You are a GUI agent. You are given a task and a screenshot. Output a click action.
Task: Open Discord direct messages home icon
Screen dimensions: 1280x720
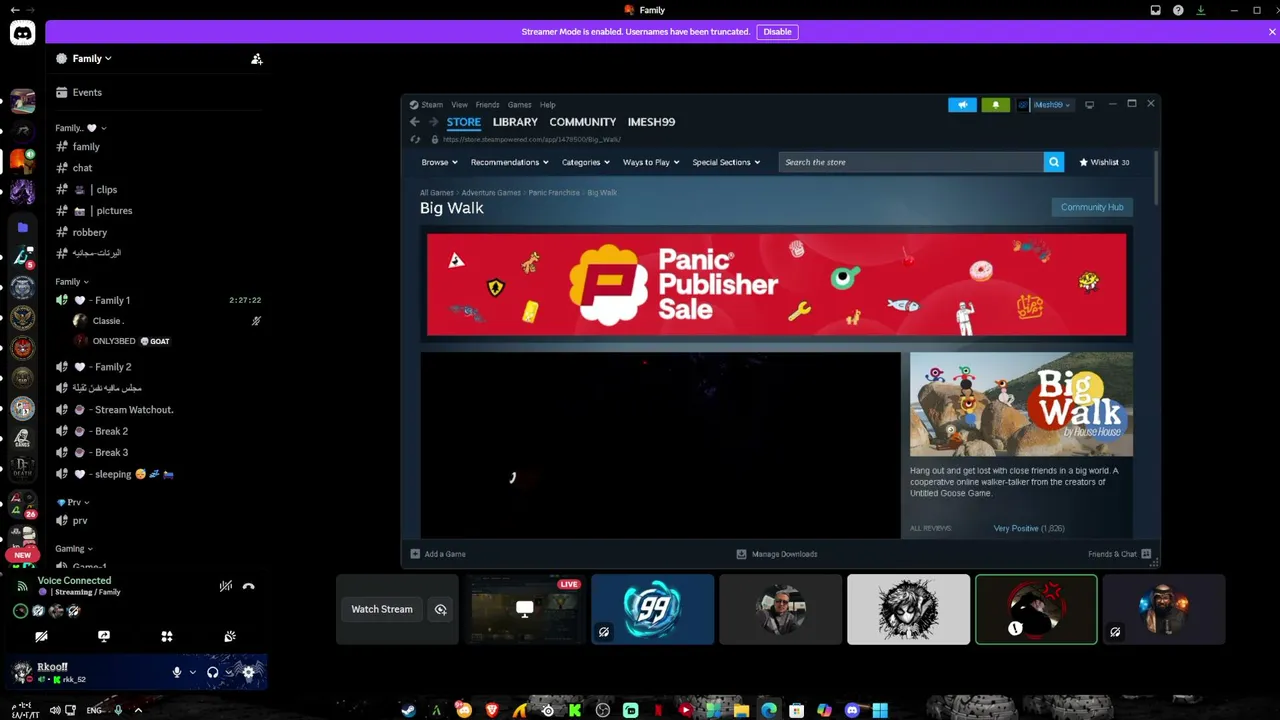pos(22,33)
